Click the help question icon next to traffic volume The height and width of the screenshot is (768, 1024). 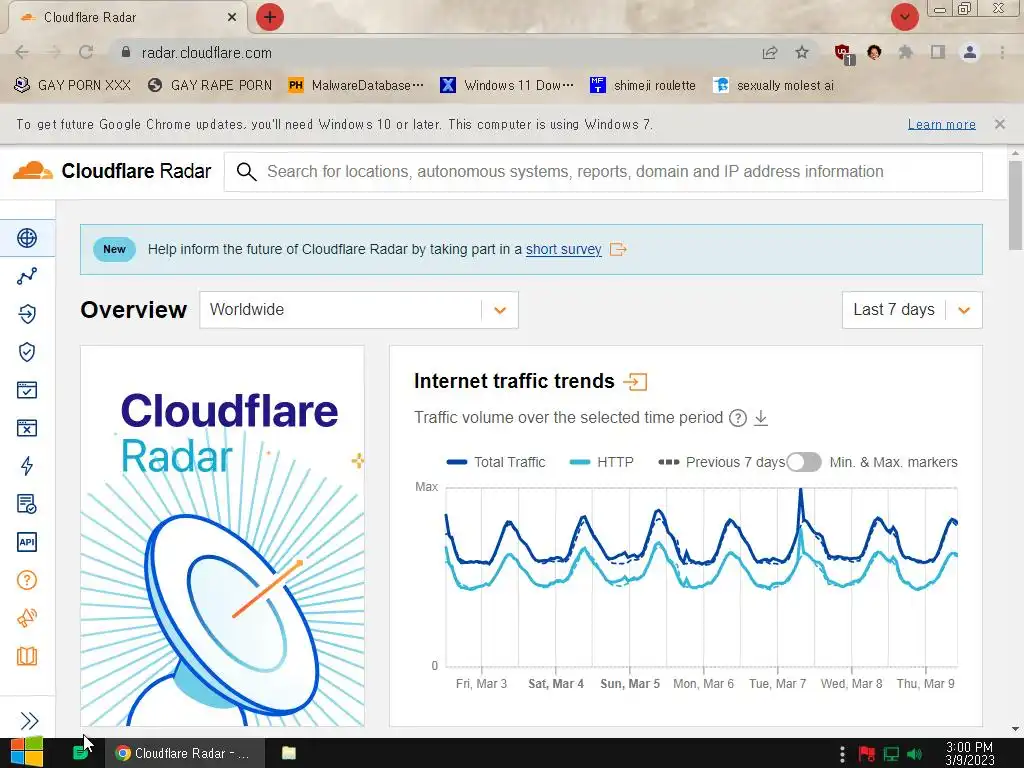[738, 418]
